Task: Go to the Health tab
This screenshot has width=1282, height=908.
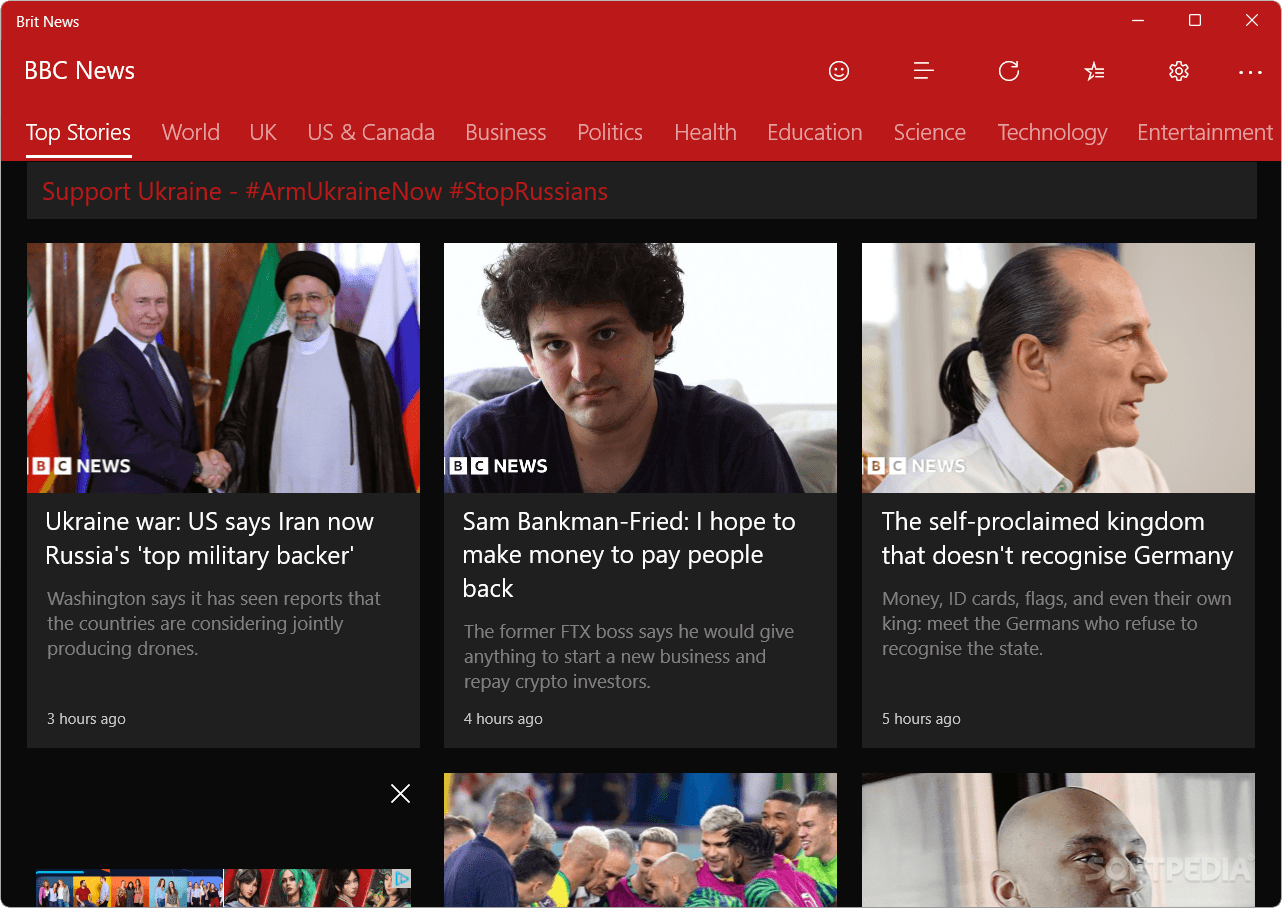Action: [x=705, y=133]
